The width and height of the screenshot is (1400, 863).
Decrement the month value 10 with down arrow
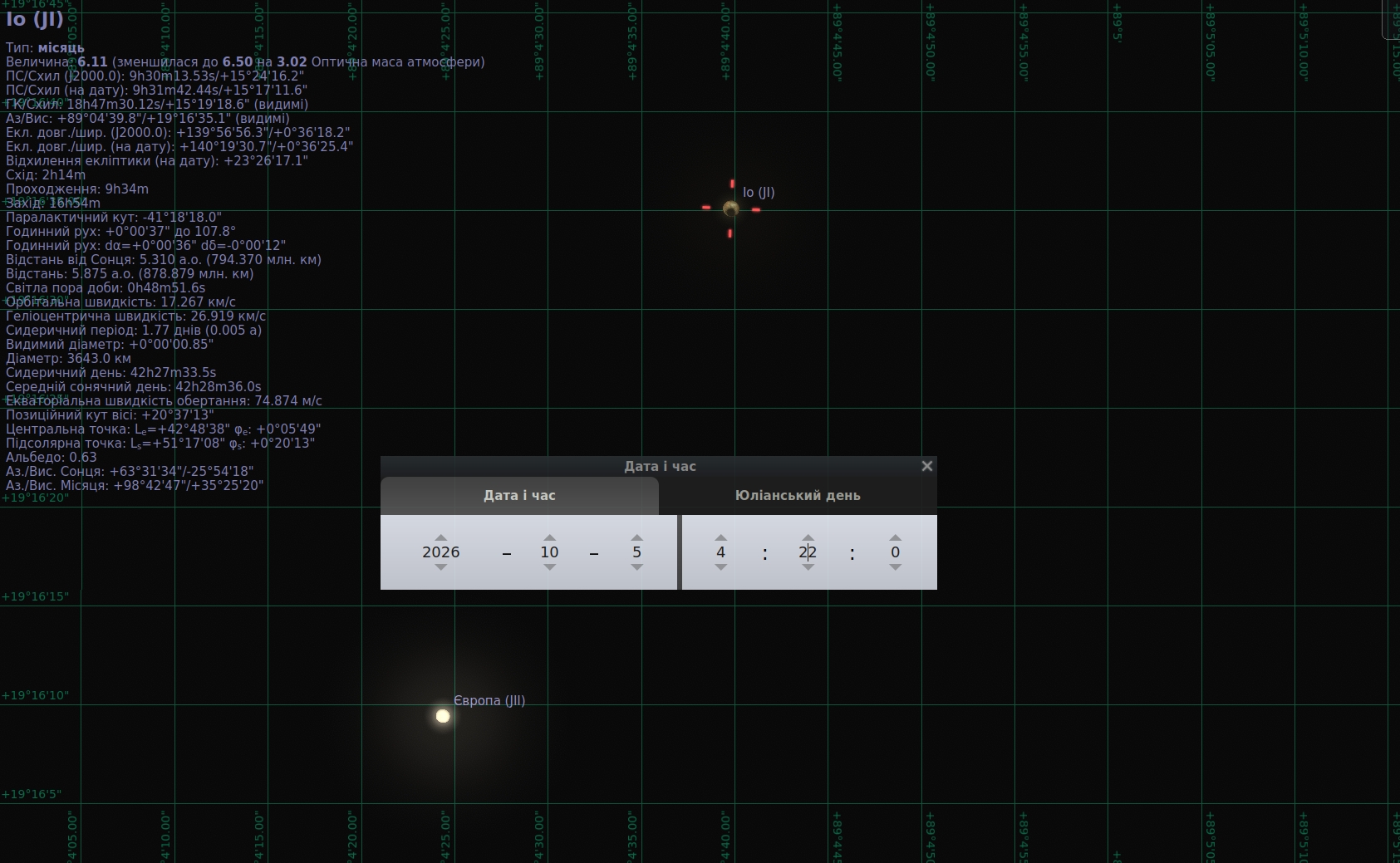click(549, 567)
